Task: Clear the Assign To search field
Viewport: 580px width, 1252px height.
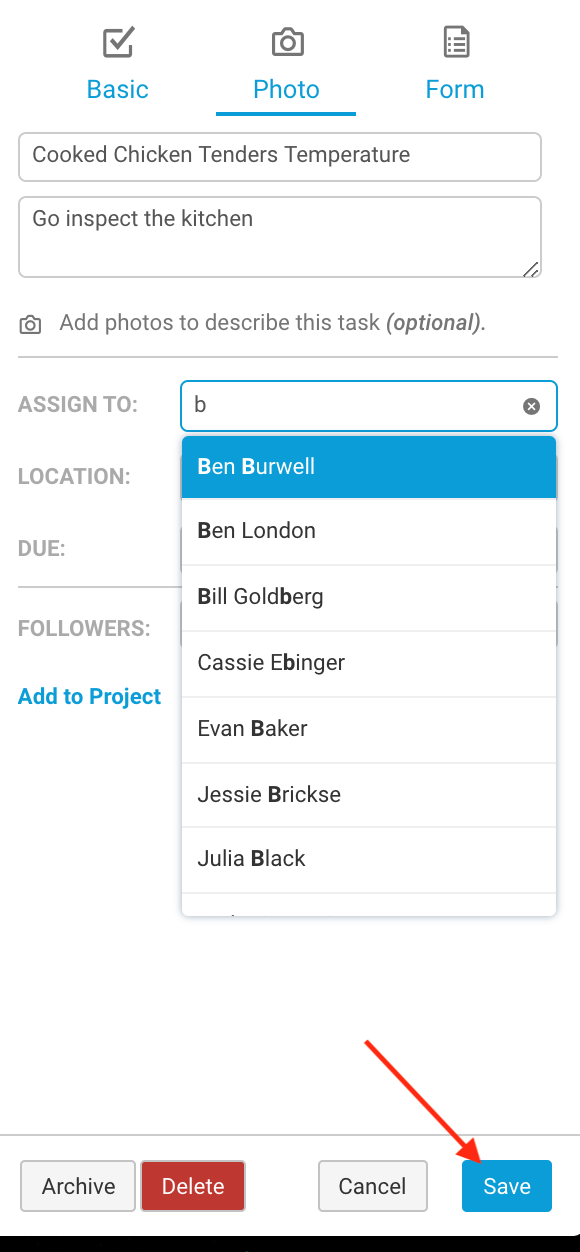Action: coord(532,406)
